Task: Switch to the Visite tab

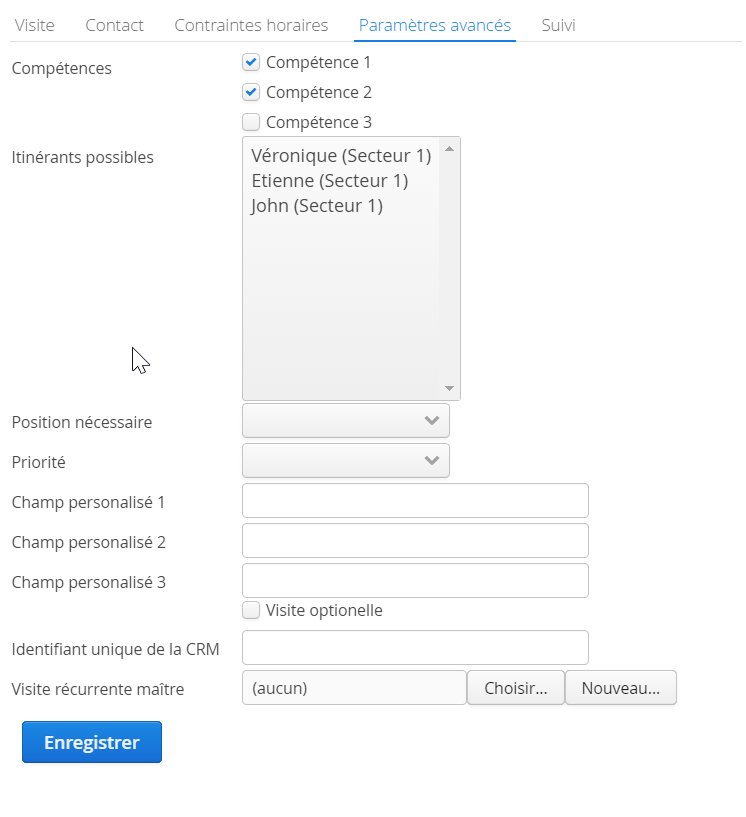Action: [x=34, y=25]
